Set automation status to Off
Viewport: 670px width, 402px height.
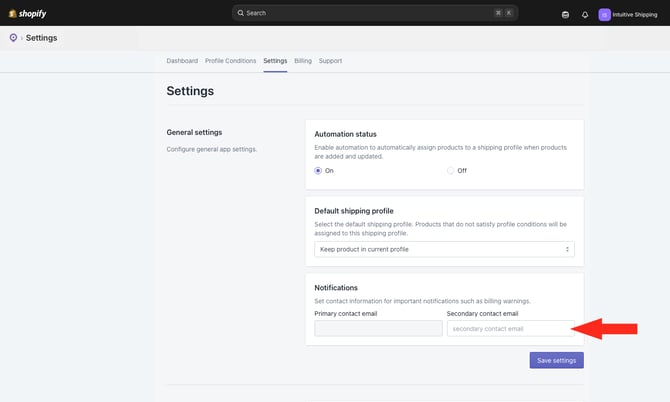(x=450, y=170)
